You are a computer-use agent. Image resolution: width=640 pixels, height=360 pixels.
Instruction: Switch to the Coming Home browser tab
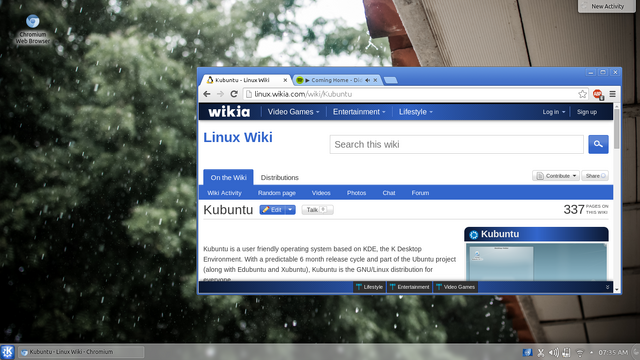338,80
